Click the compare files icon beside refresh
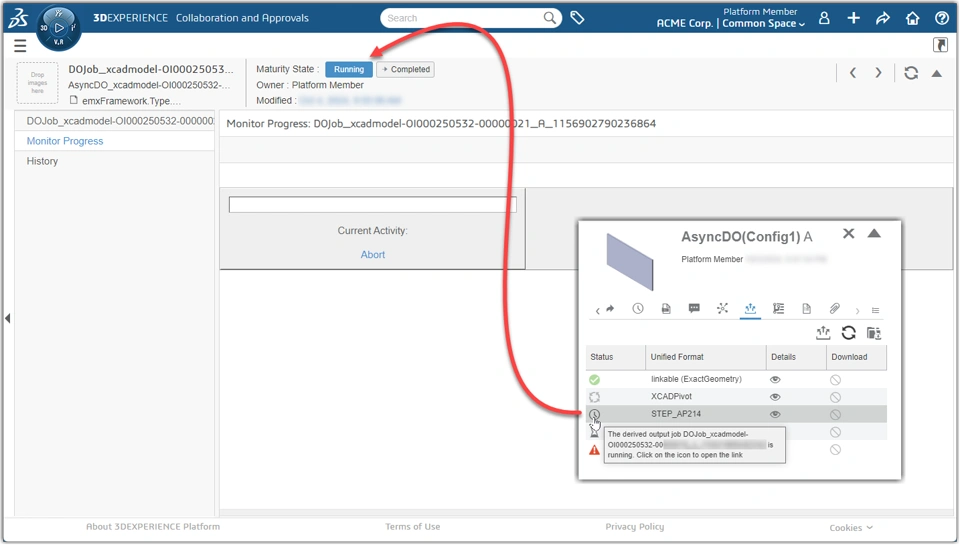Image resolution: width=960 pixels, height=545 pixels. [x=874, y=333]
